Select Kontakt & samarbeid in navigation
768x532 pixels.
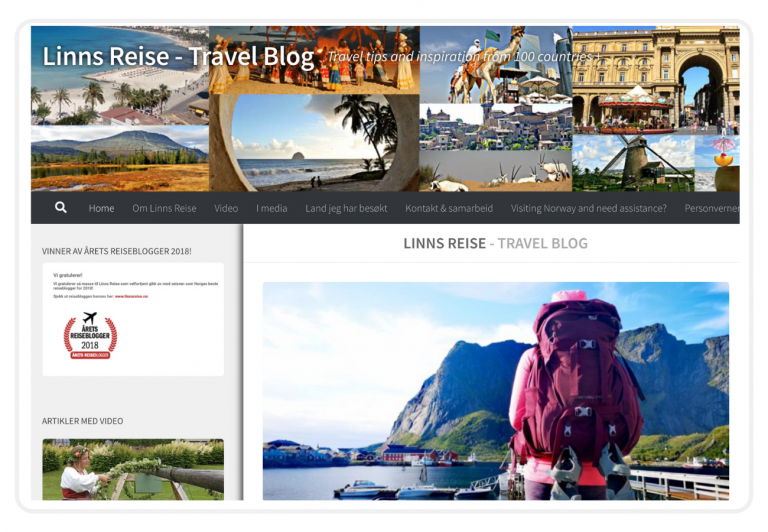[449, 208]
